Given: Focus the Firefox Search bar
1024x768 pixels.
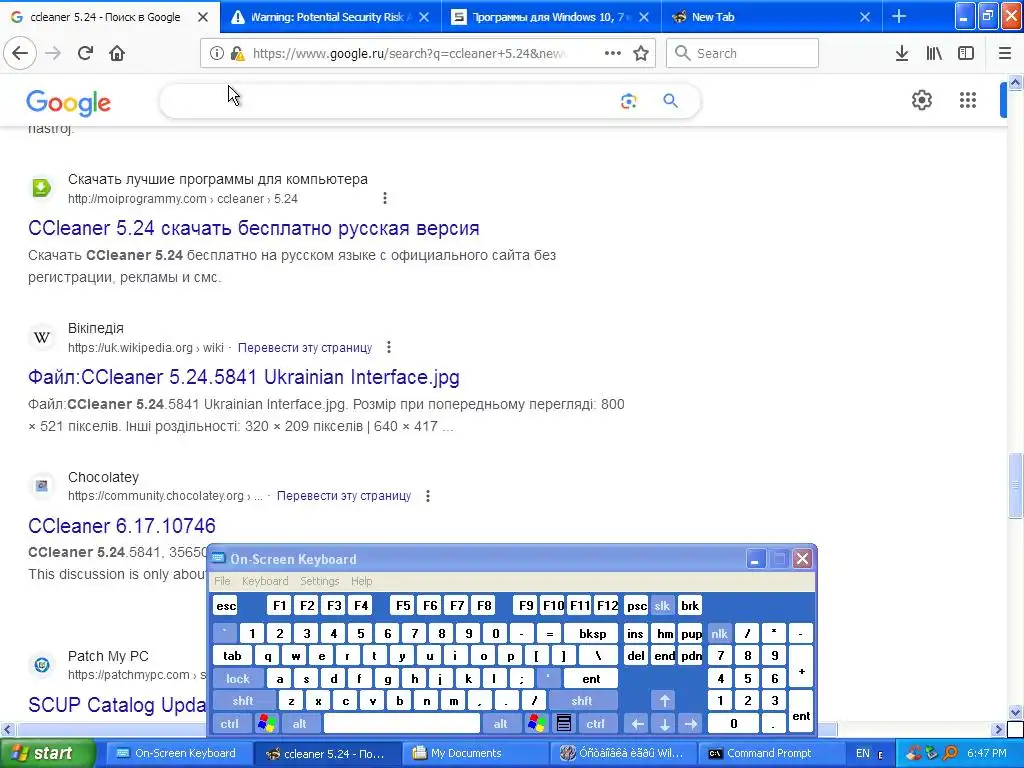Looking at the screenshot, I should [743, 53].
